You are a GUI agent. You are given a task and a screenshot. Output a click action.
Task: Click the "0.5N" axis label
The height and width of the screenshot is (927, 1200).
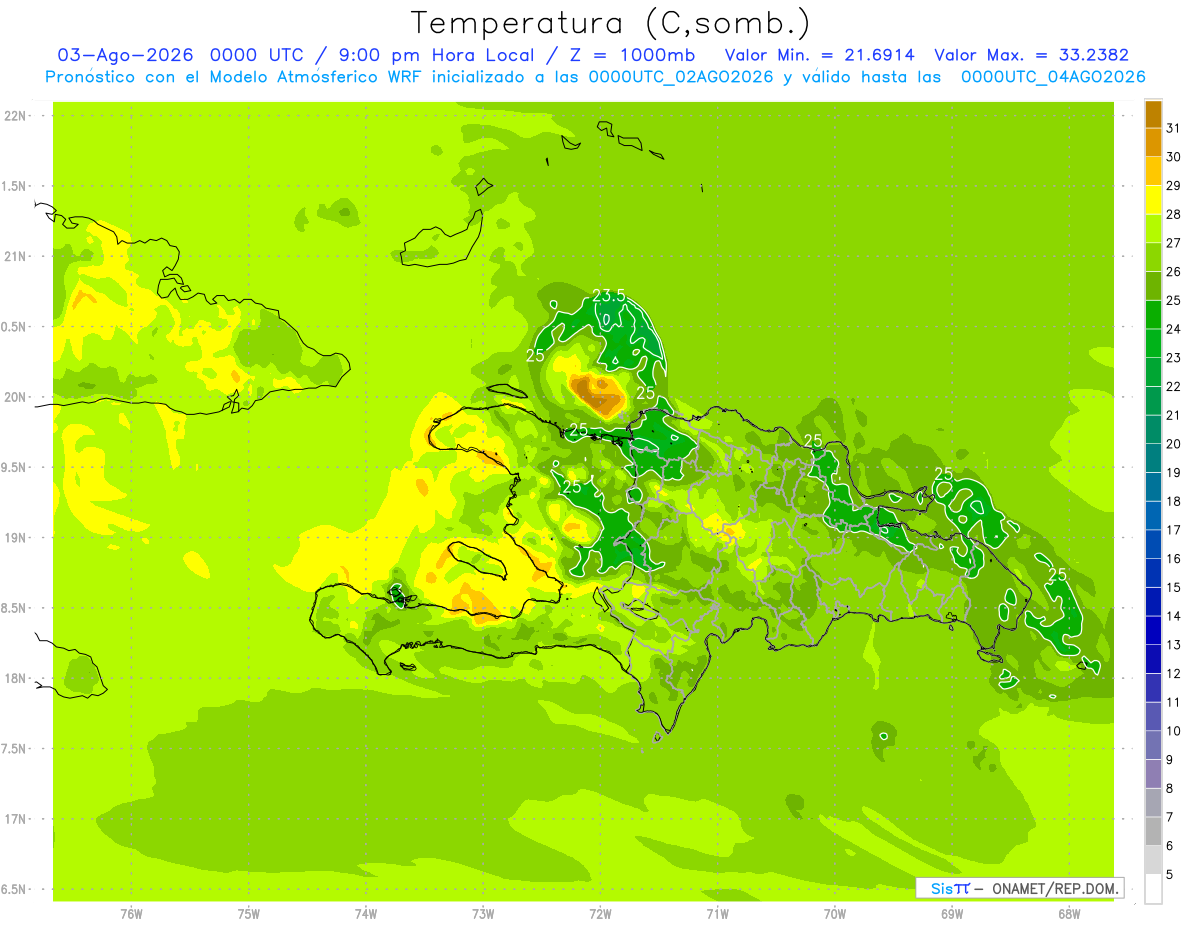(14, 327)
